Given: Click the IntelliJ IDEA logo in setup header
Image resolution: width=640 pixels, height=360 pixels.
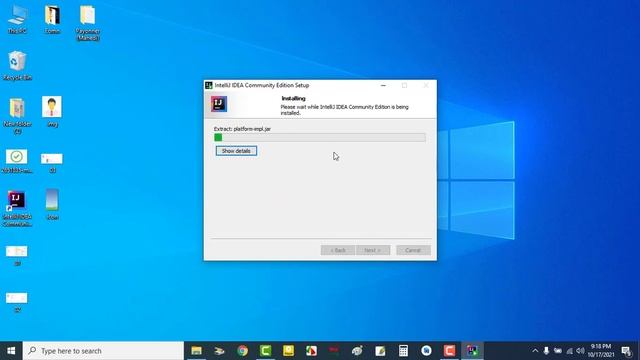Looking at the screenshot, I should click(x=219, y=104).
